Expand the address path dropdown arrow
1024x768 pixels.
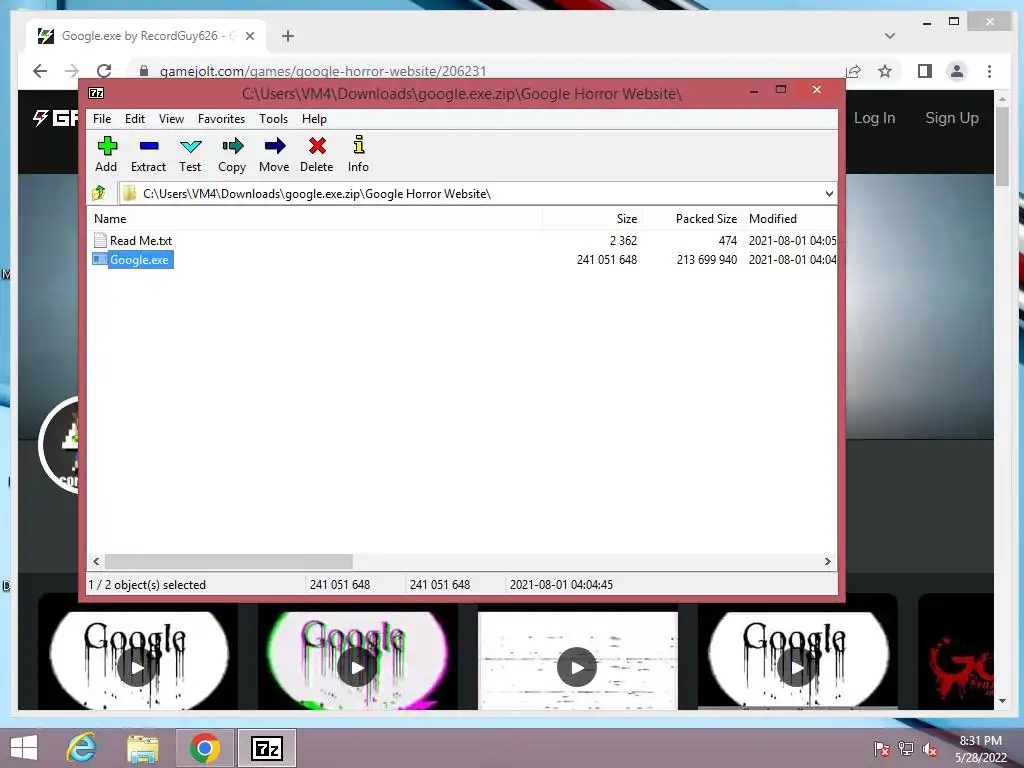[829, 194]
